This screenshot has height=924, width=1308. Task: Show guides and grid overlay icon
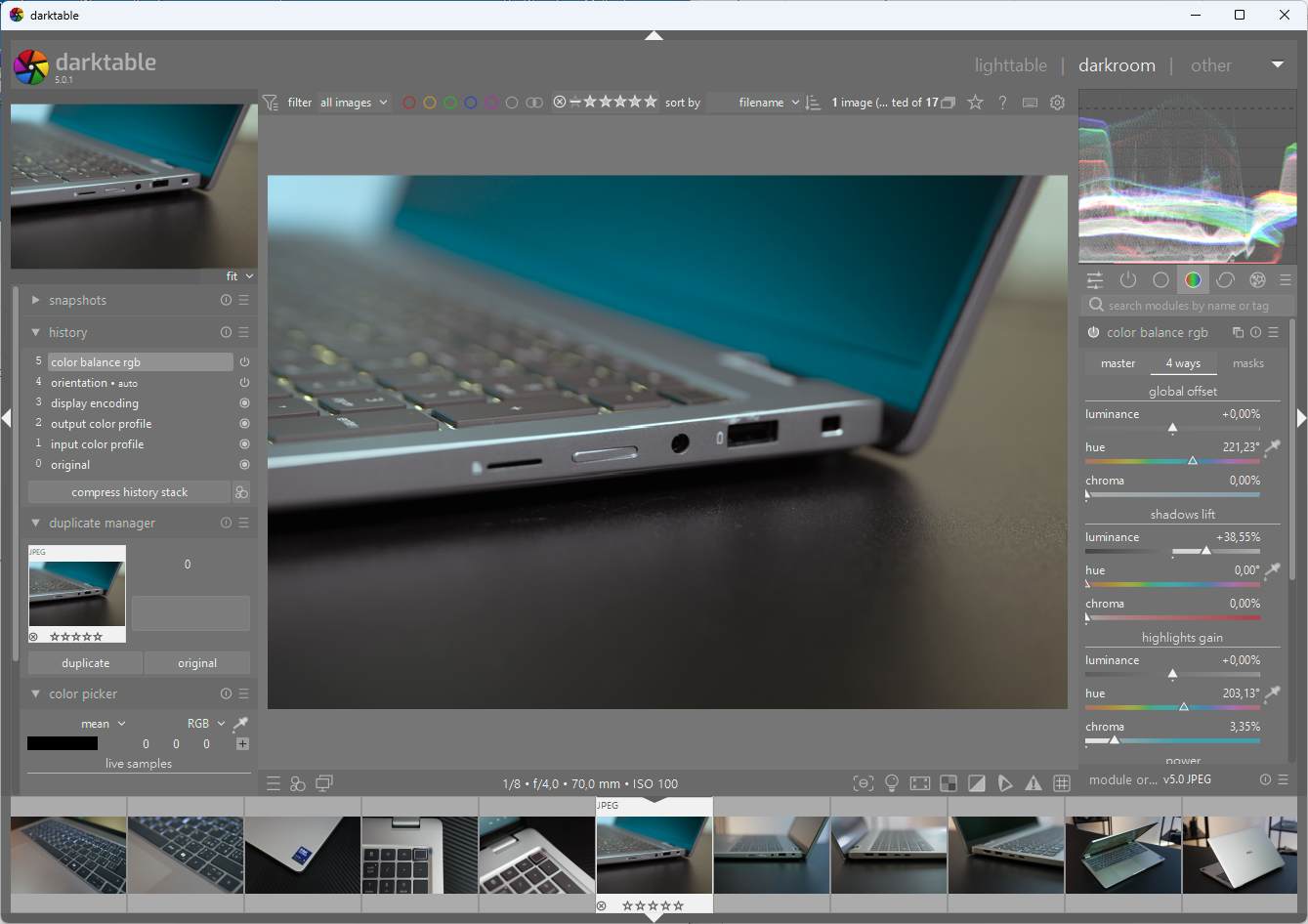tap(1062, 783)
